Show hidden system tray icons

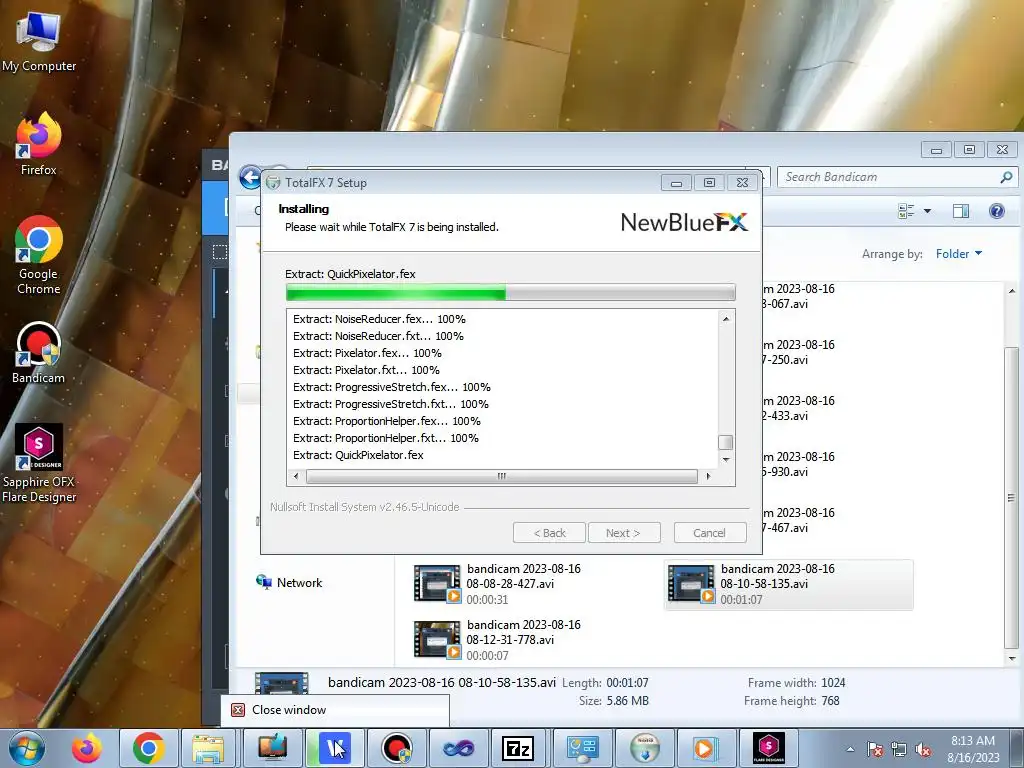click(x=850, y=749)
